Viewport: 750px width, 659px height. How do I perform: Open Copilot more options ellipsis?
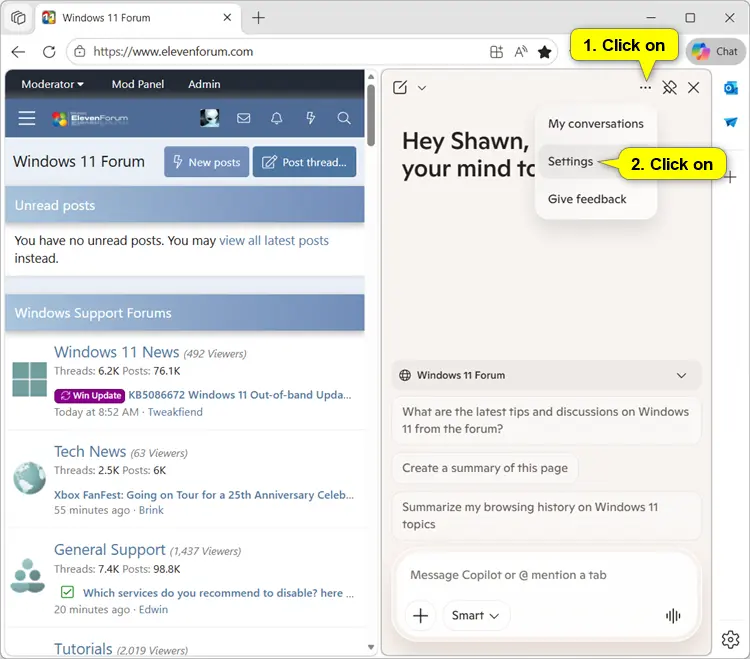(x=645, y=88)
